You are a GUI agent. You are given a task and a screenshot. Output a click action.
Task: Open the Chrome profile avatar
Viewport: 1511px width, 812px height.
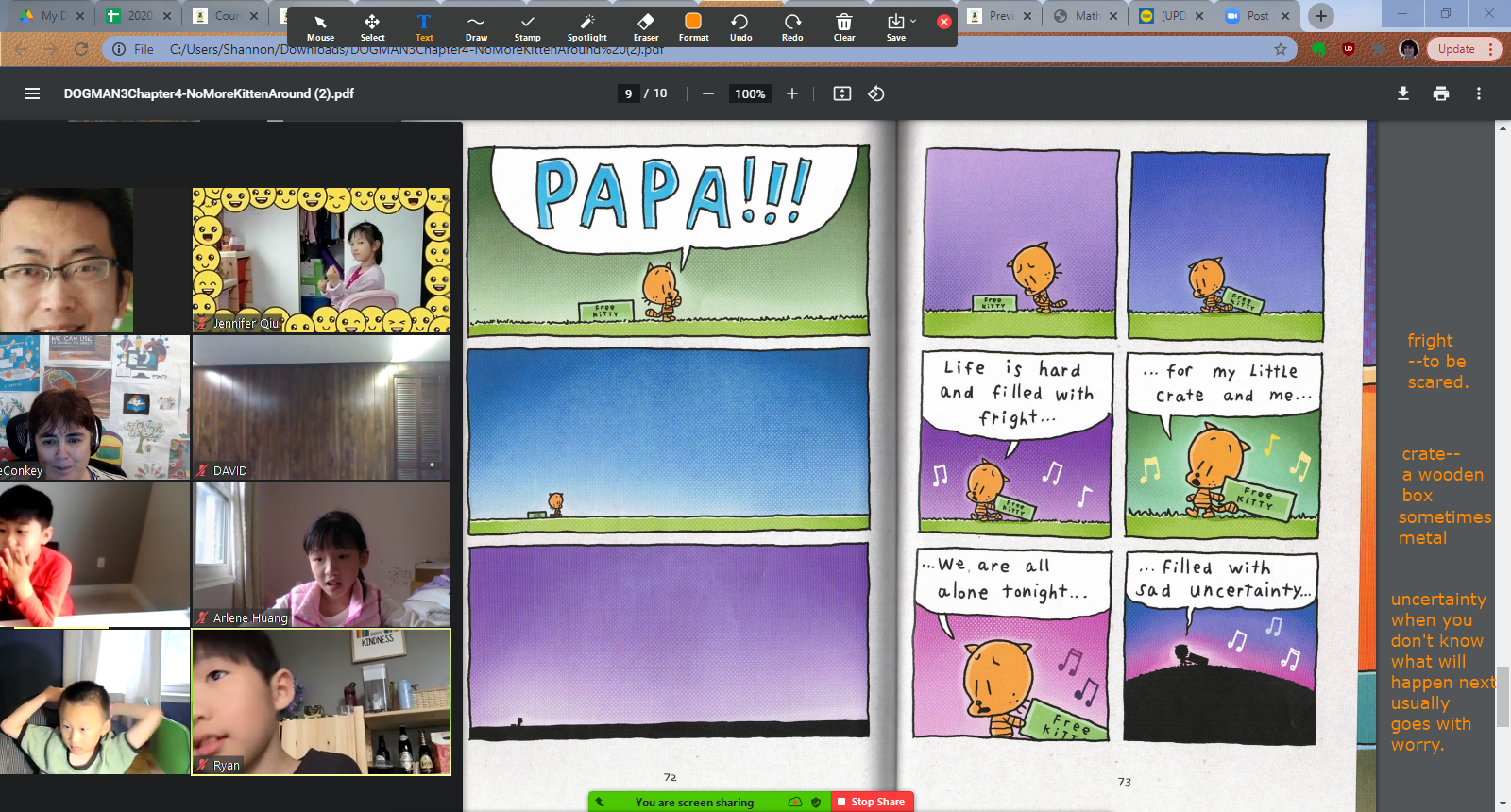coord(1409,49)
